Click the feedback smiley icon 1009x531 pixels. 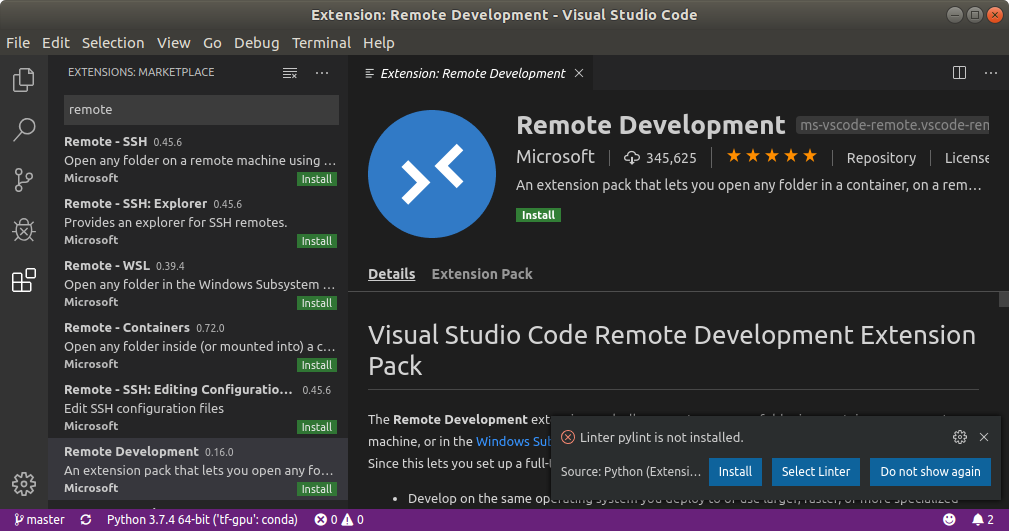[x=949, y=519]
